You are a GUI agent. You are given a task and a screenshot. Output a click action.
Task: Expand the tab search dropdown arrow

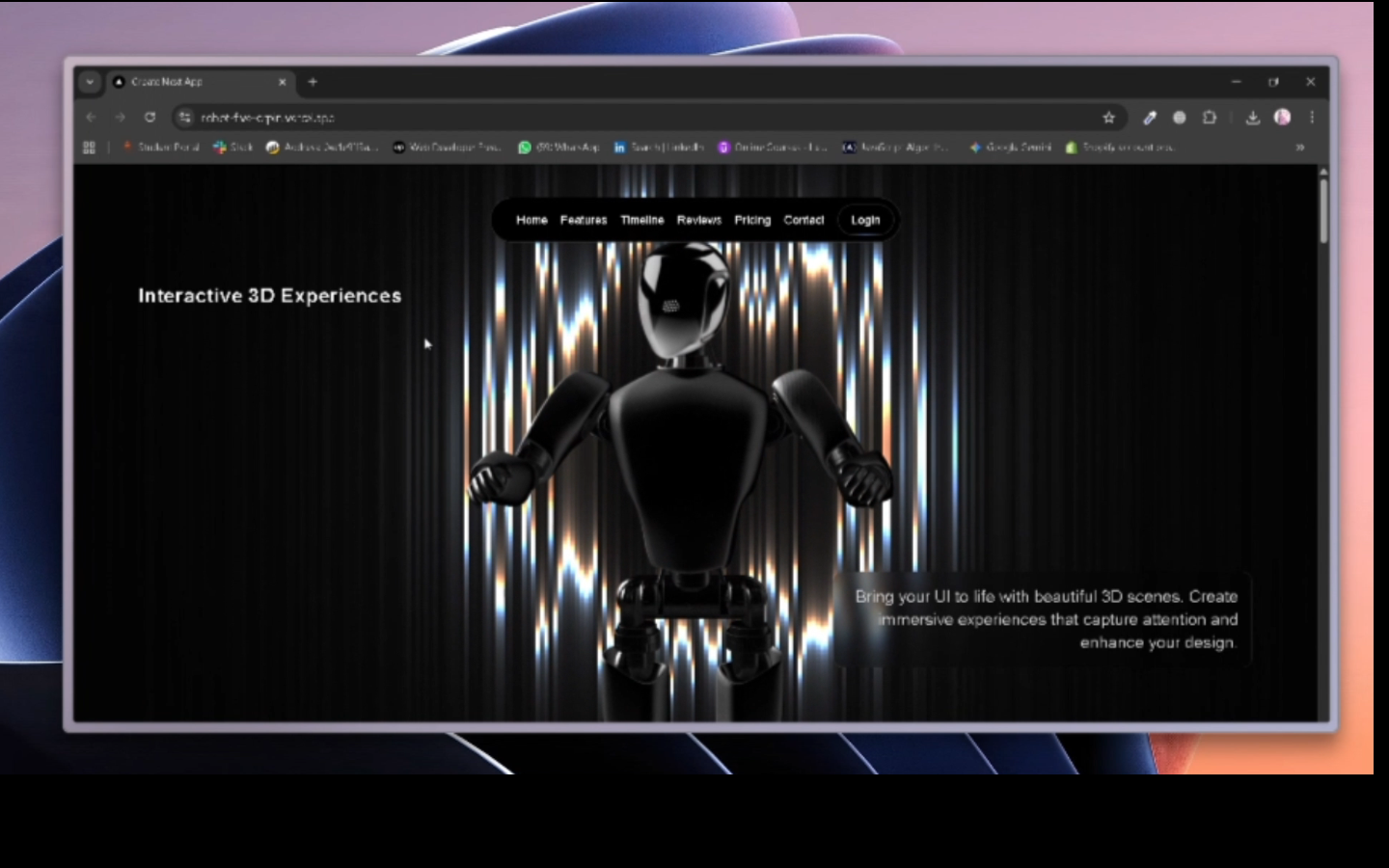[x=90, y=82]
